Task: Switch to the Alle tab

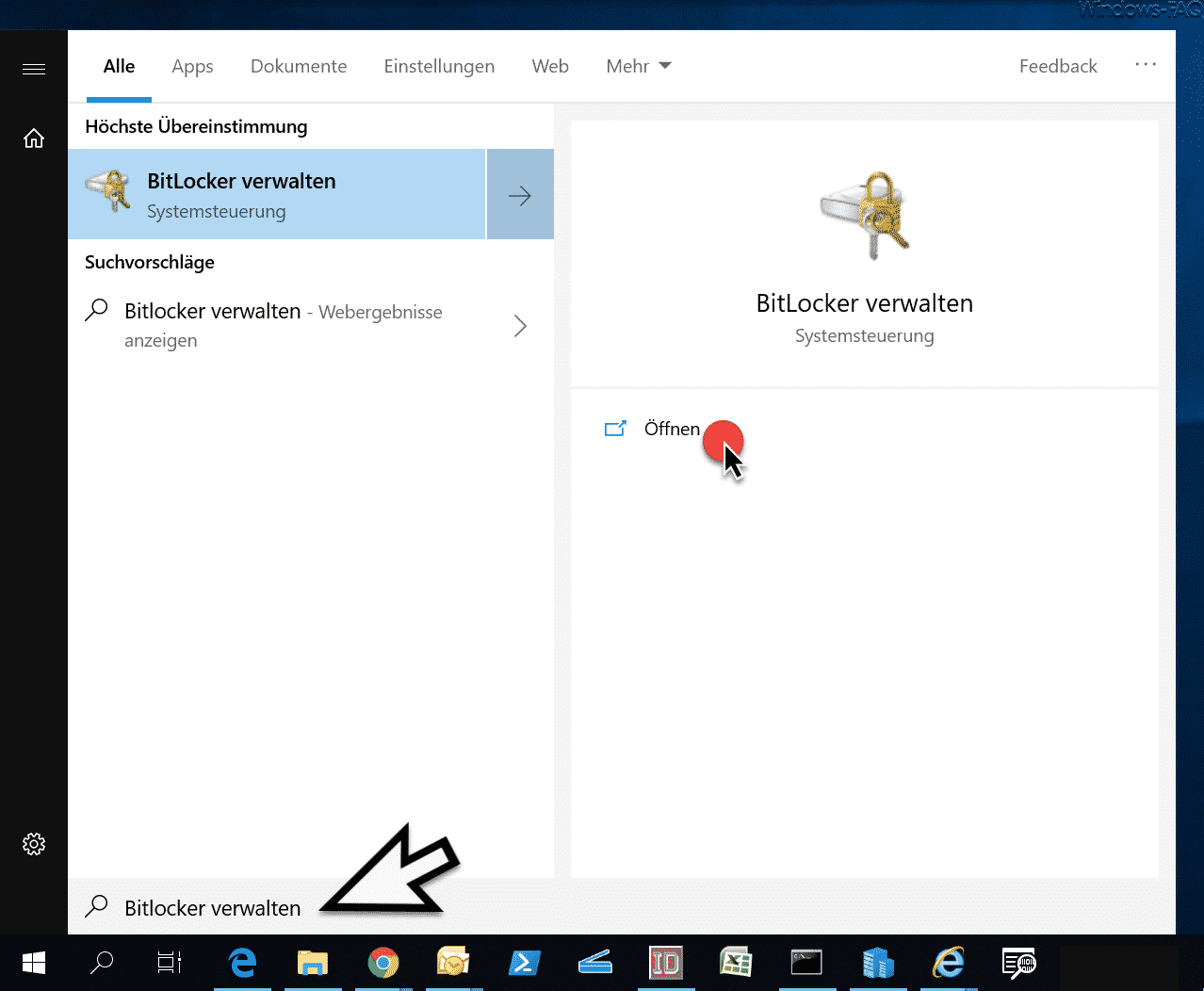Action: 119,66
